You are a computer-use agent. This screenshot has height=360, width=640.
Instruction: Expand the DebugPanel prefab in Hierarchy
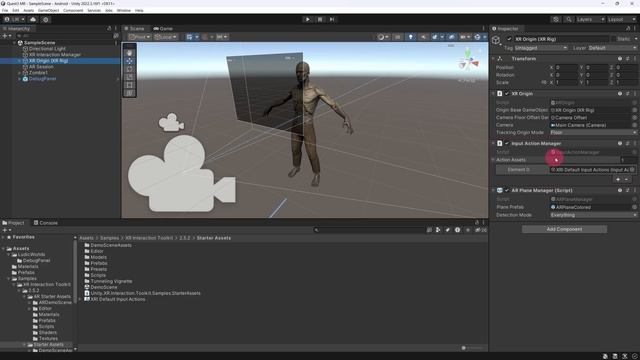[x=19, y=79]
